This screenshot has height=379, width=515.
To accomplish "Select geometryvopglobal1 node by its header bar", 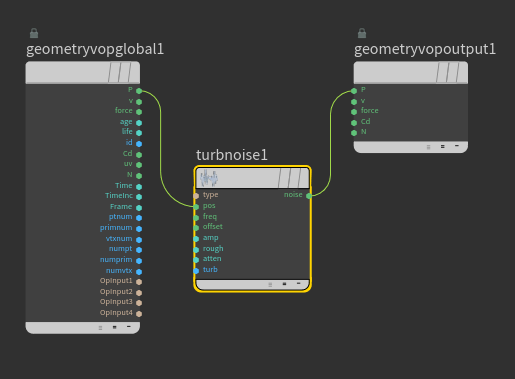I will 83,72.
